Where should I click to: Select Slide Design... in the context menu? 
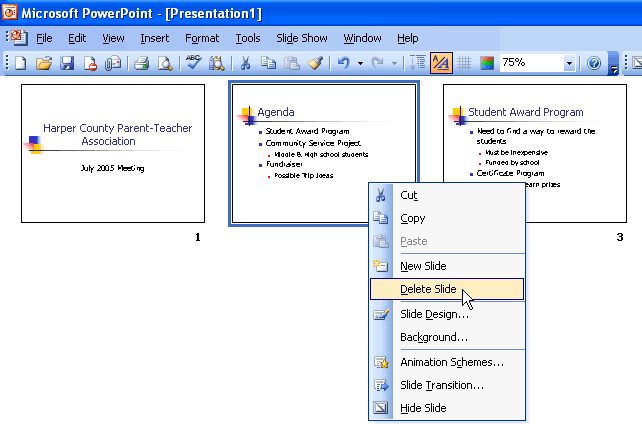pyautogui.click(x=434, y=314)
